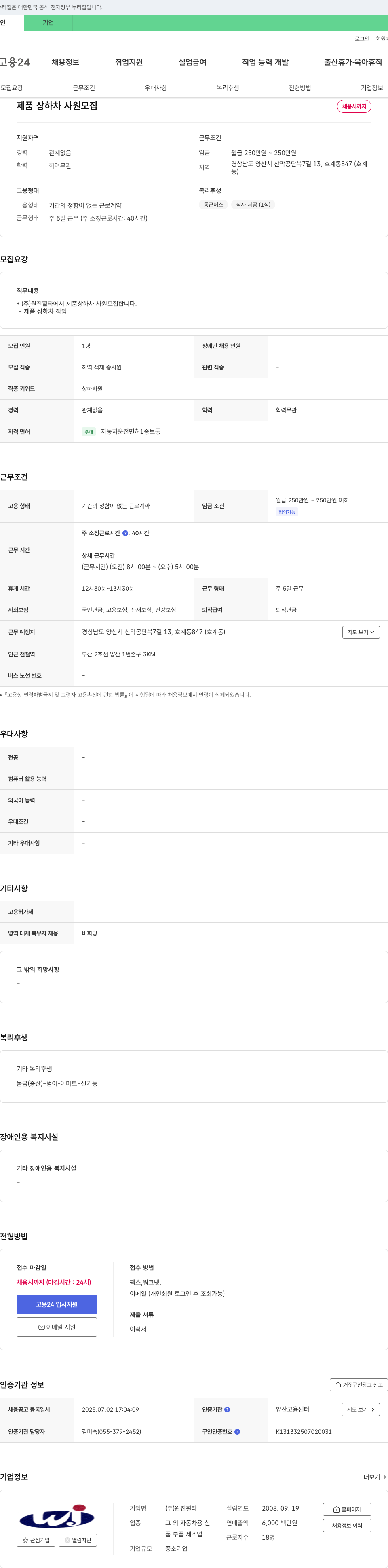Viewport: 388px width, 1568px height.
Task: Open 더보기 in 기업정보 section
Action: click(x=375, y=1477)
